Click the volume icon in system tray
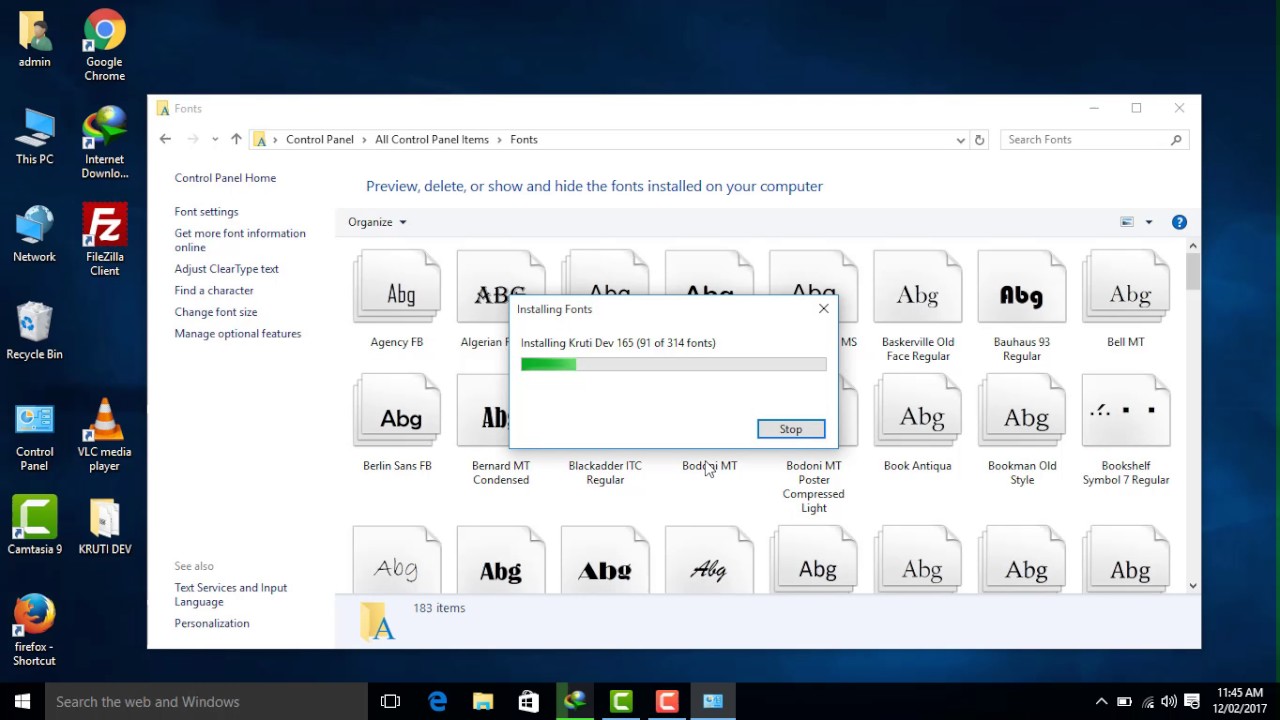The image size is (1280, 720). 1169,702
